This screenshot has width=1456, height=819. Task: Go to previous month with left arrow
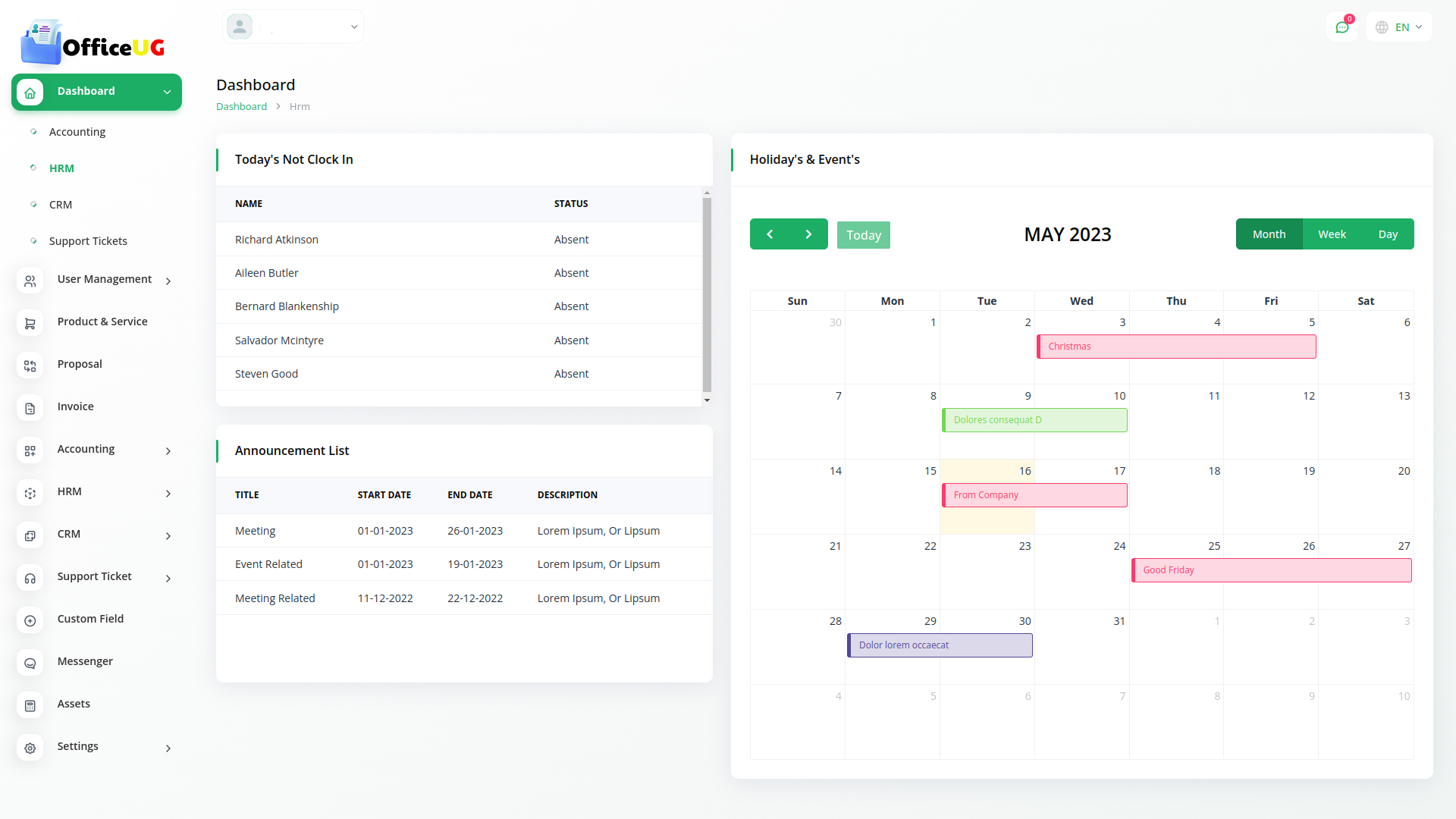(770, 234)
